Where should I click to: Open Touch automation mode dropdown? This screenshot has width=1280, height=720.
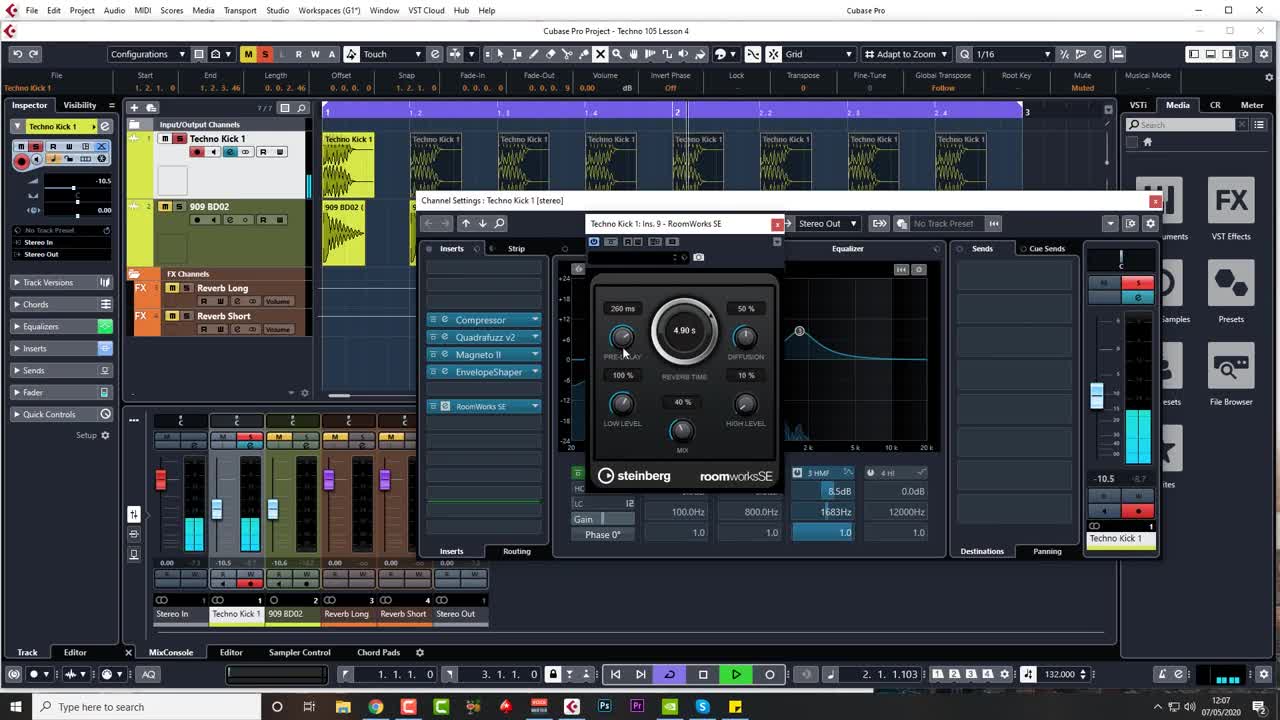(392, 54)
